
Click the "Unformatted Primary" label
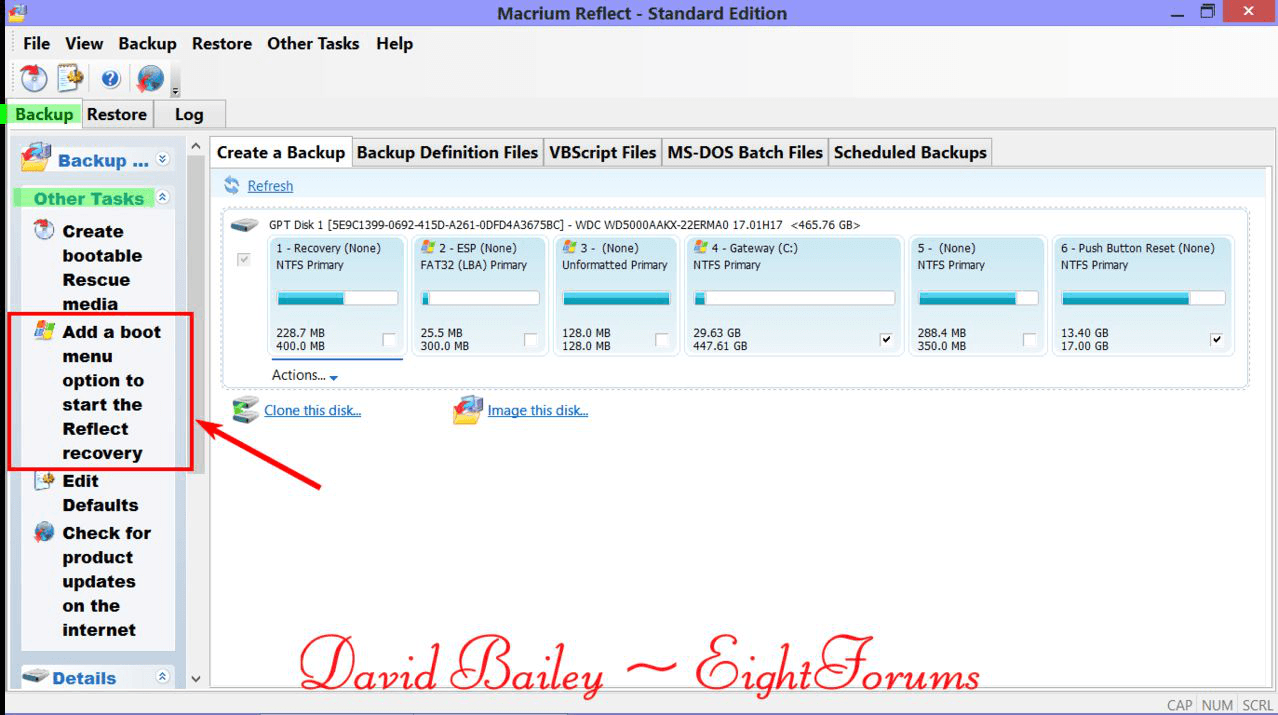point(614,265)
